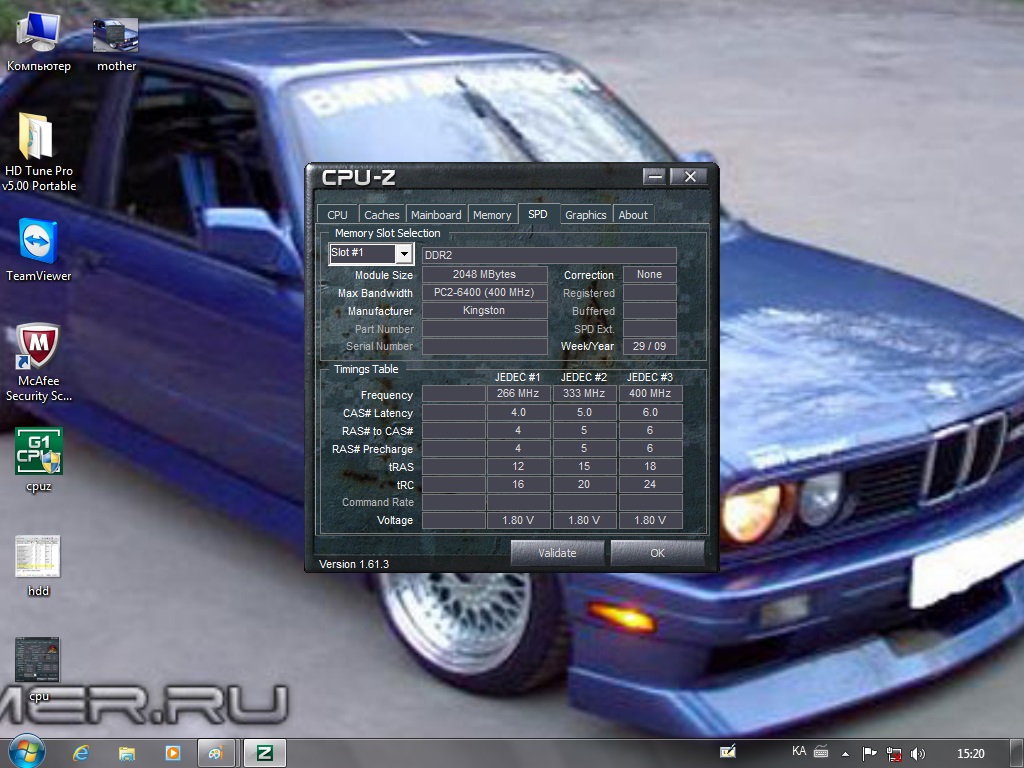Viewport: 1024px width, 768px height.
Task: Click the tRAS value 15
Action: click(584, 466)
